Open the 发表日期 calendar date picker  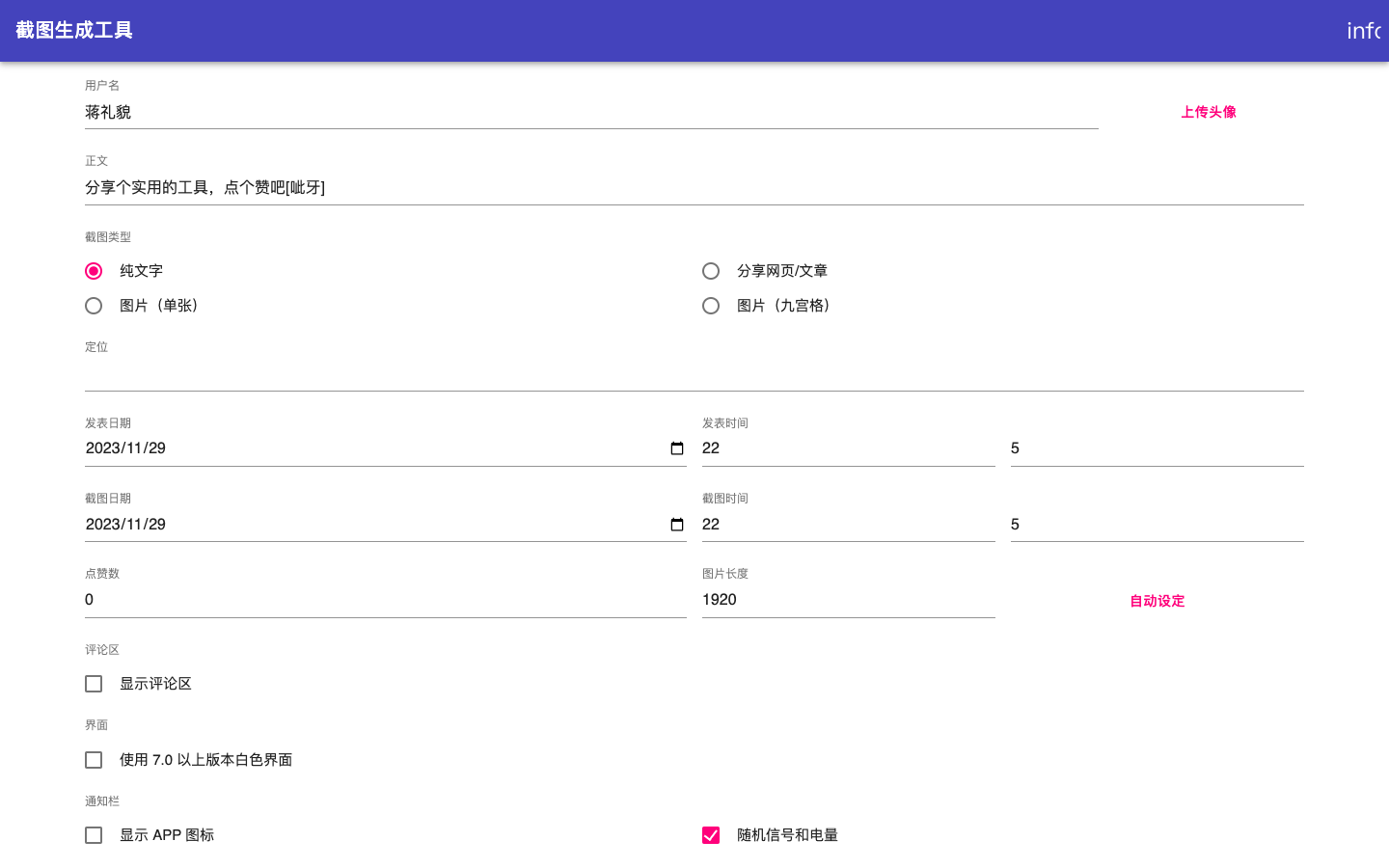tap(677, 448)
